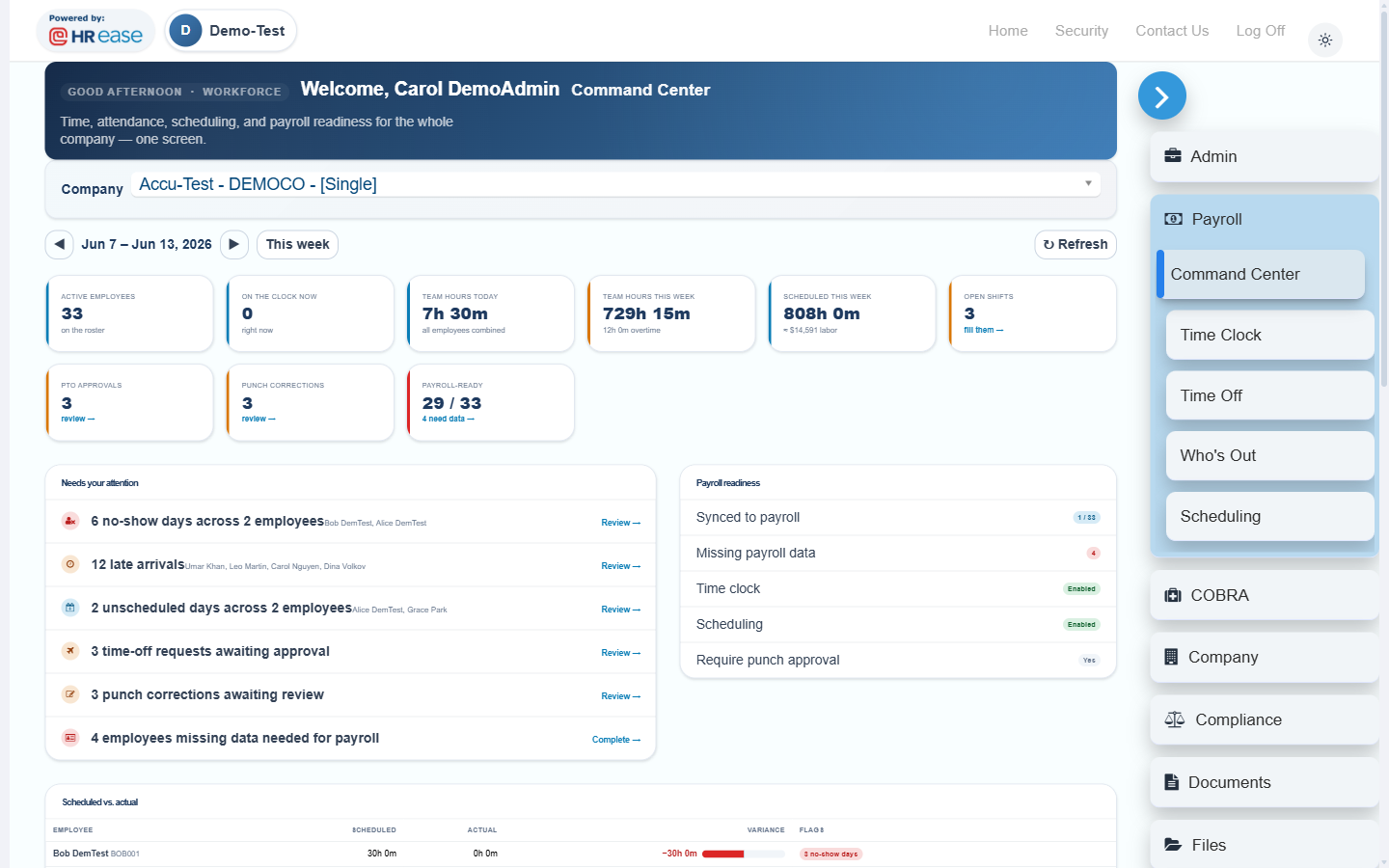Click the Time clock Enabled badge
1389x868 pixels.
(1081, 588)
